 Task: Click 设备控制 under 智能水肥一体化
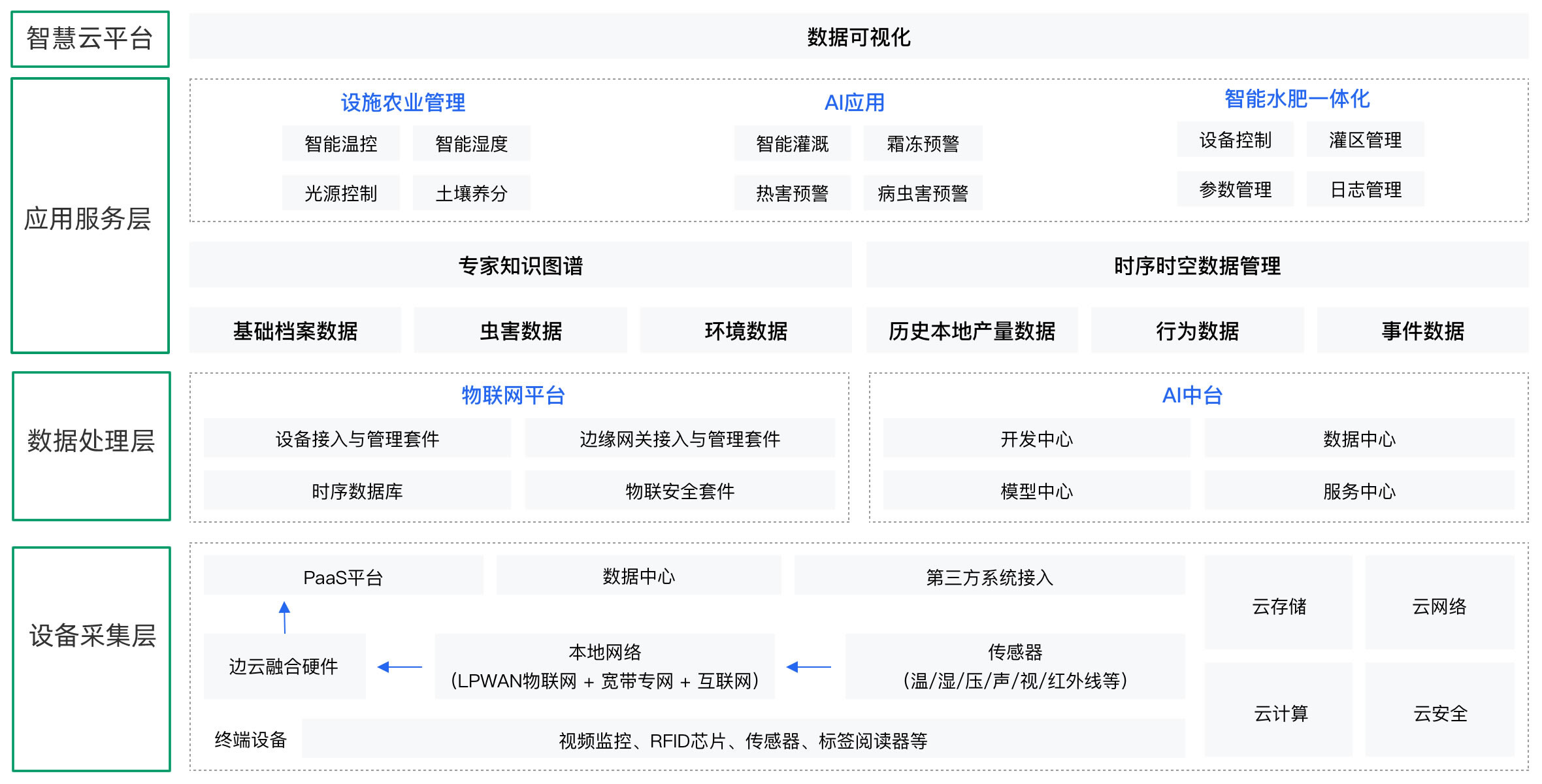coord(1234,139)
